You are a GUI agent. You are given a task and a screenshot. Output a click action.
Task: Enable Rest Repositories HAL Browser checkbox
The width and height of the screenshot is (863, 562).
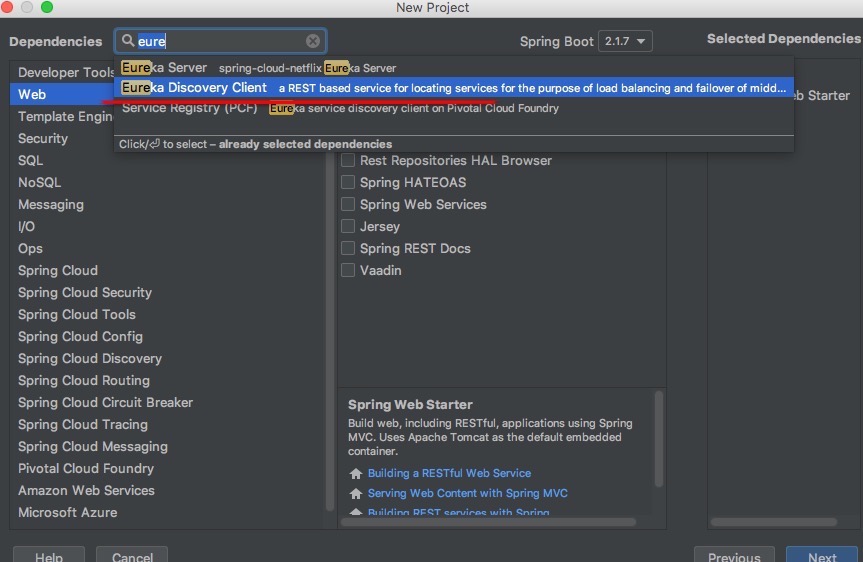348,161
